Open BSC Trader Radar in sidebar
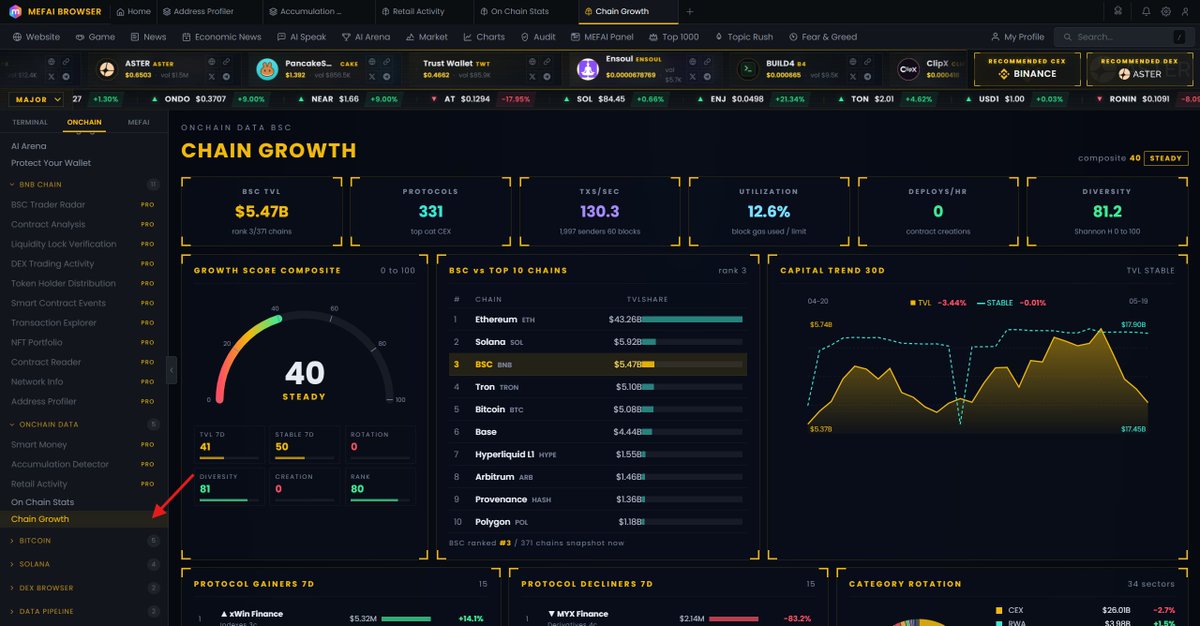 click(84, 204)
